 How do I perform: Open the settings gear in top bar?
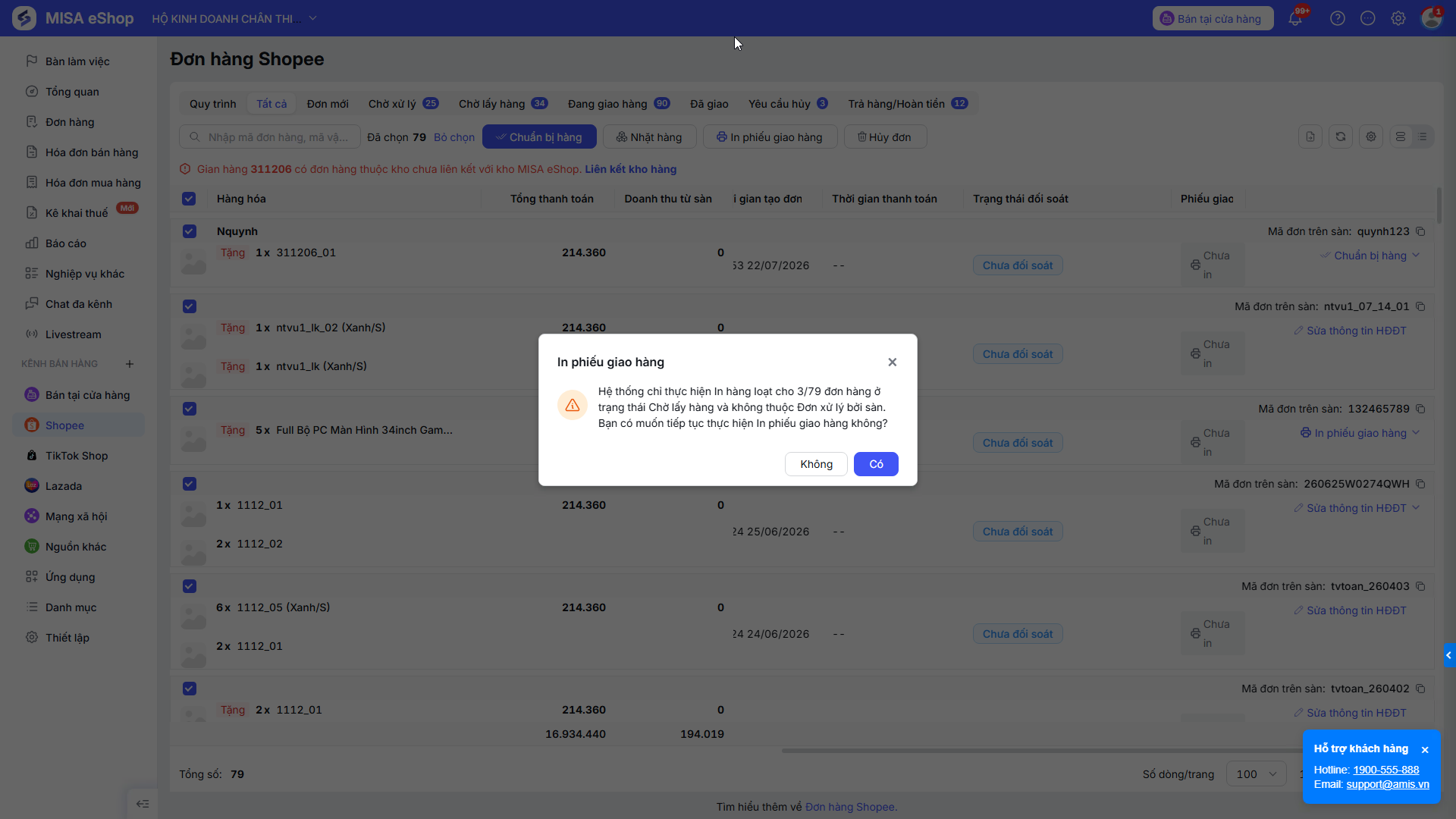[x=1398, y=18]
